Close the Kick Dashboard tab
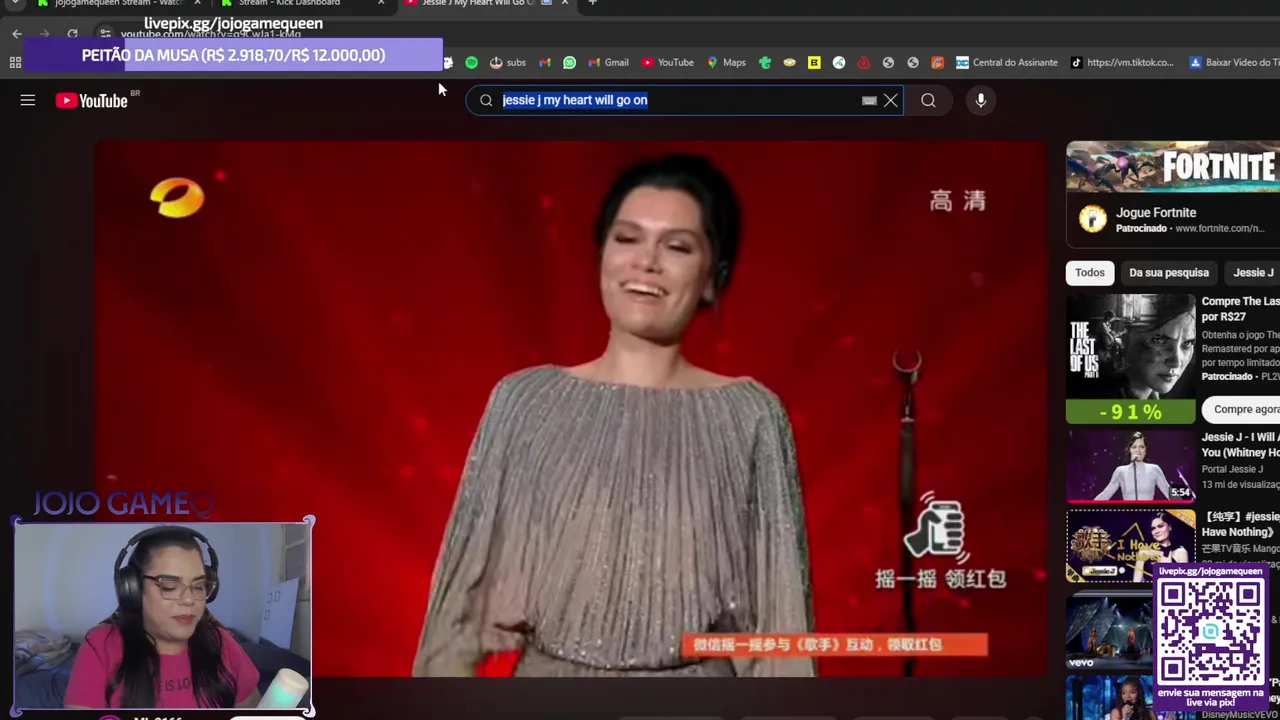Image resolution: width=1280 pixels, height=720 pixels. 381,3
